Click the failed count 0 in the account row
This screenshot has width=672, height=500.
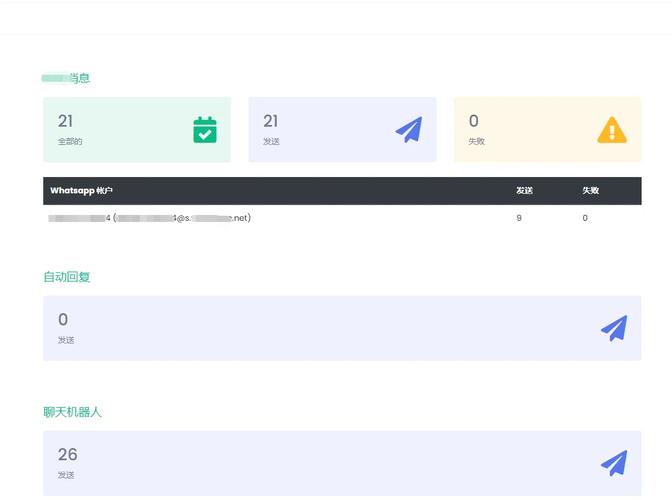[x=585, y=217]
